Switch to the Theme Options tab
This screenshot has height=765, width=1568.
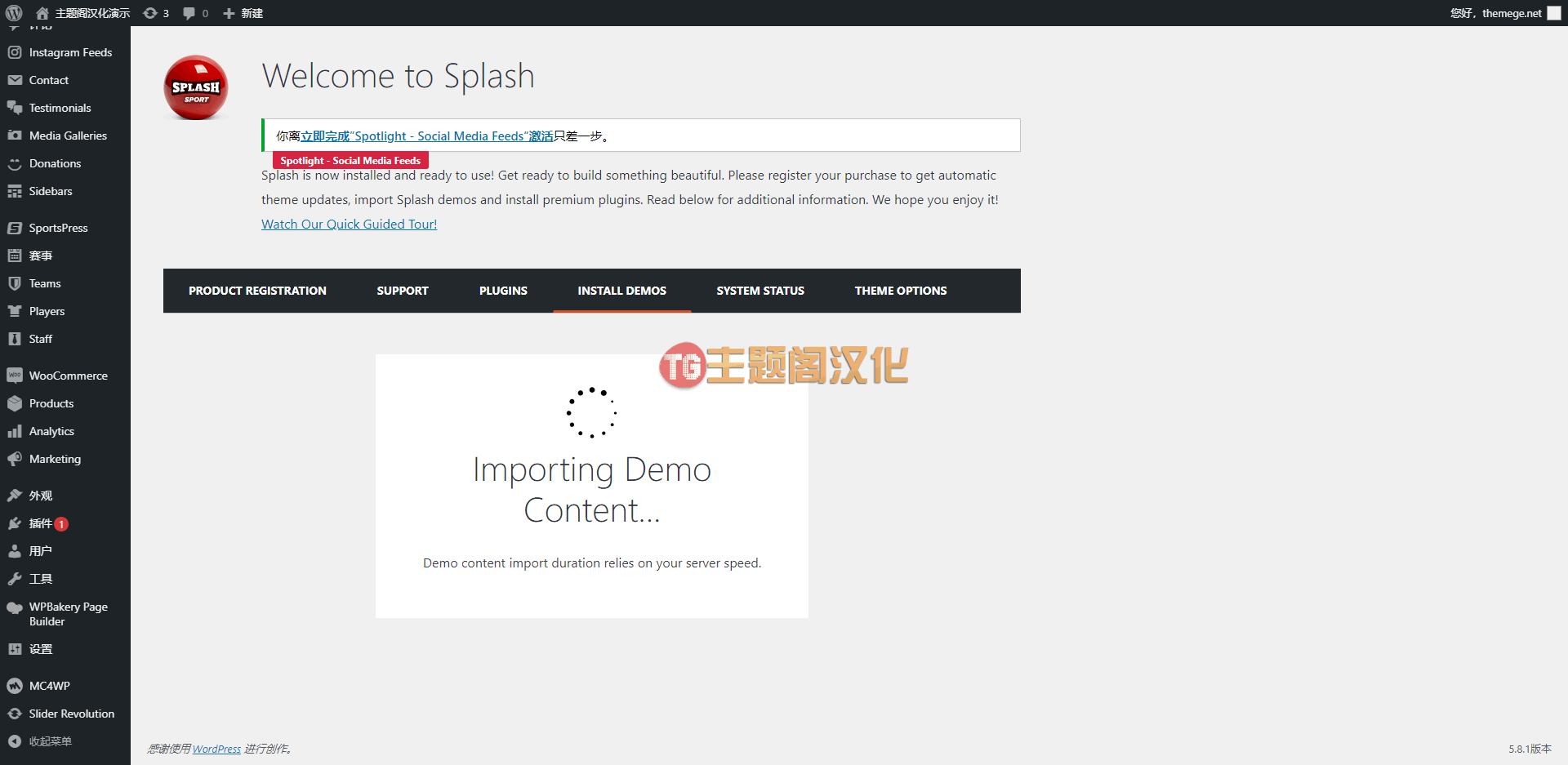click(x=901, y=291)
